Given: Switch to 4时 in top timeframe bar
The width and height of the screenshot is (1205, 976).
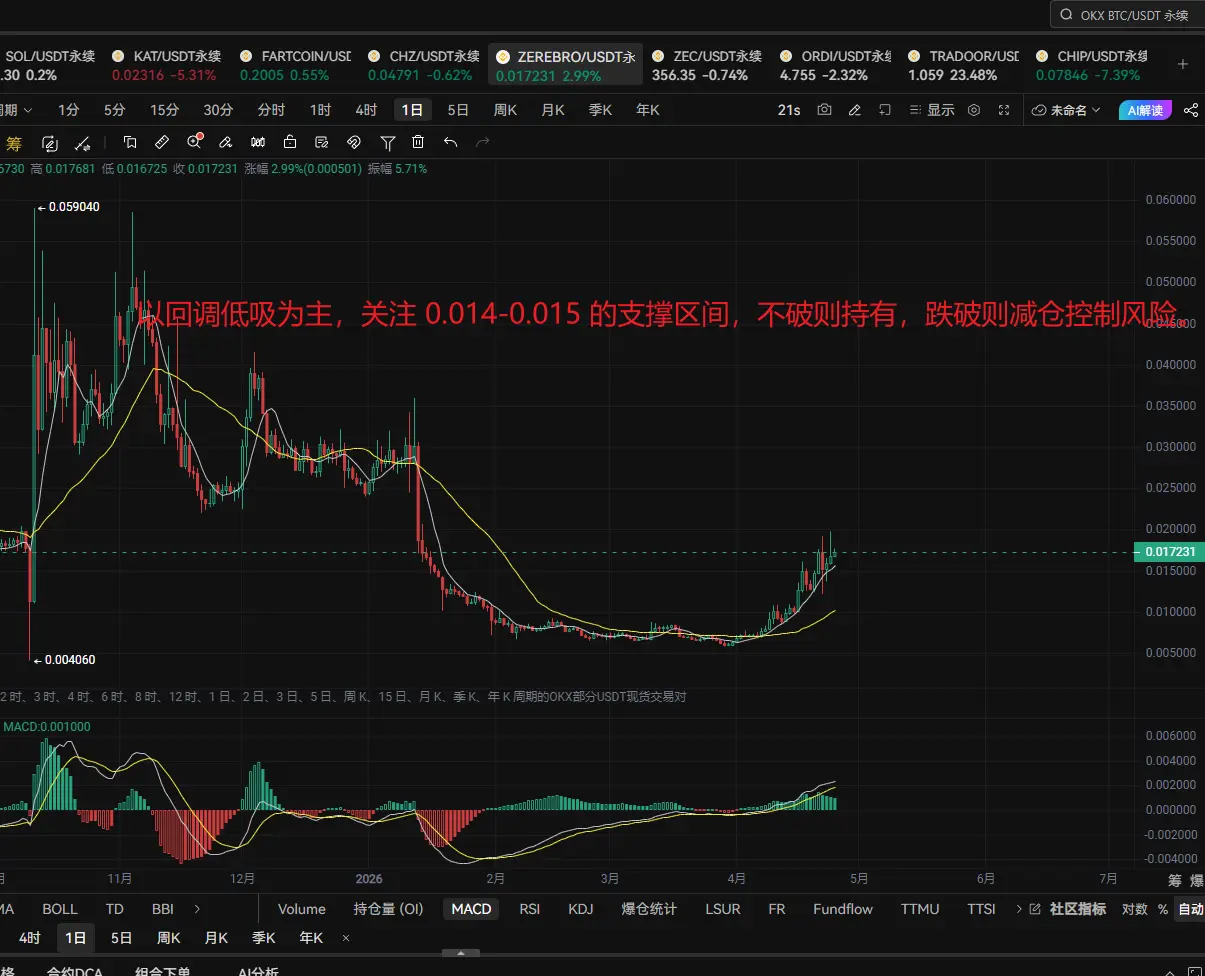Looking at the screenshot, I should pyautogui.click(x=366, y=110).
